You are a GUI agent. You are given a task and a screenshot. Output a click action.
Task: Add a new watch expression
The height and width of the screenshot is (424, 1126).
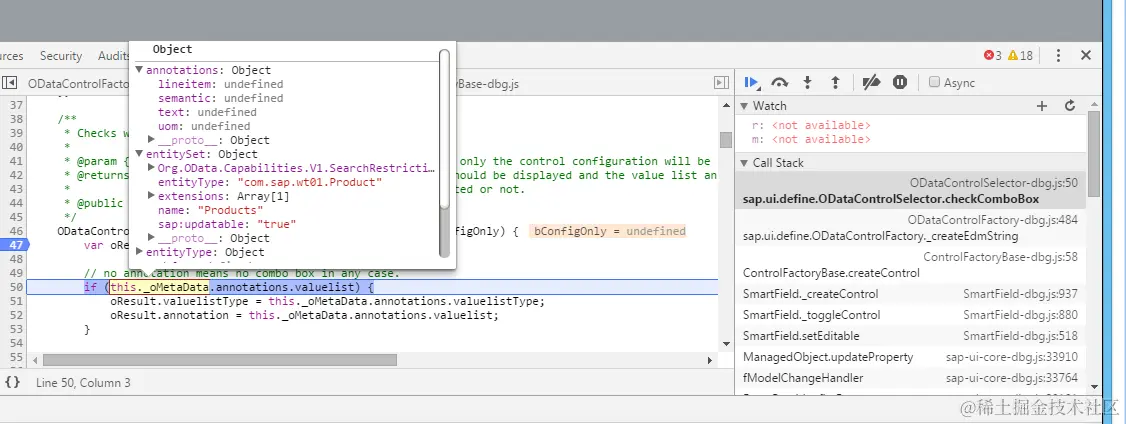[1042, 106]
